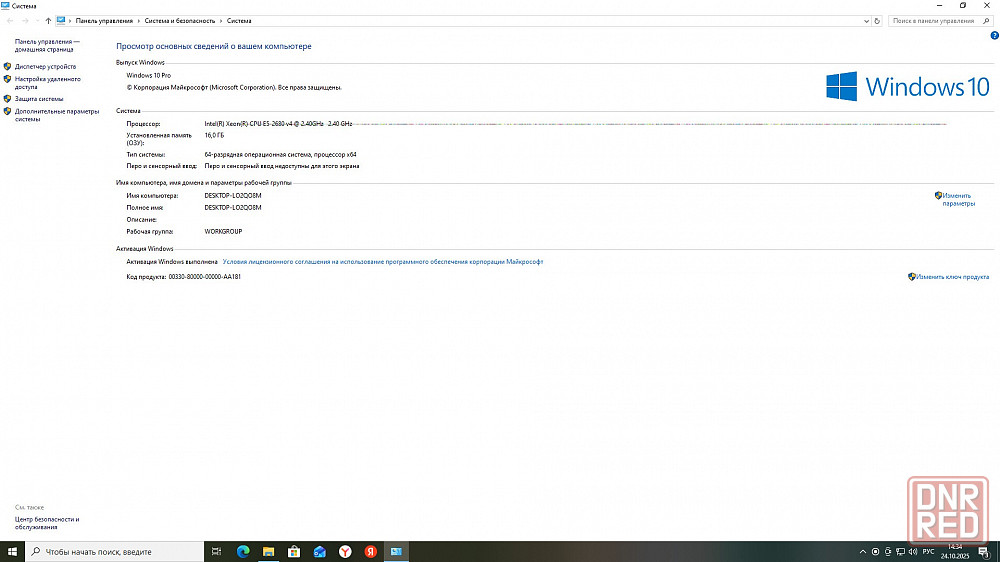Click System protection sidebar link
Image resolution: width=1000 pixels, height=562 pixels.
pyautogui.click(x=39, y=99)
